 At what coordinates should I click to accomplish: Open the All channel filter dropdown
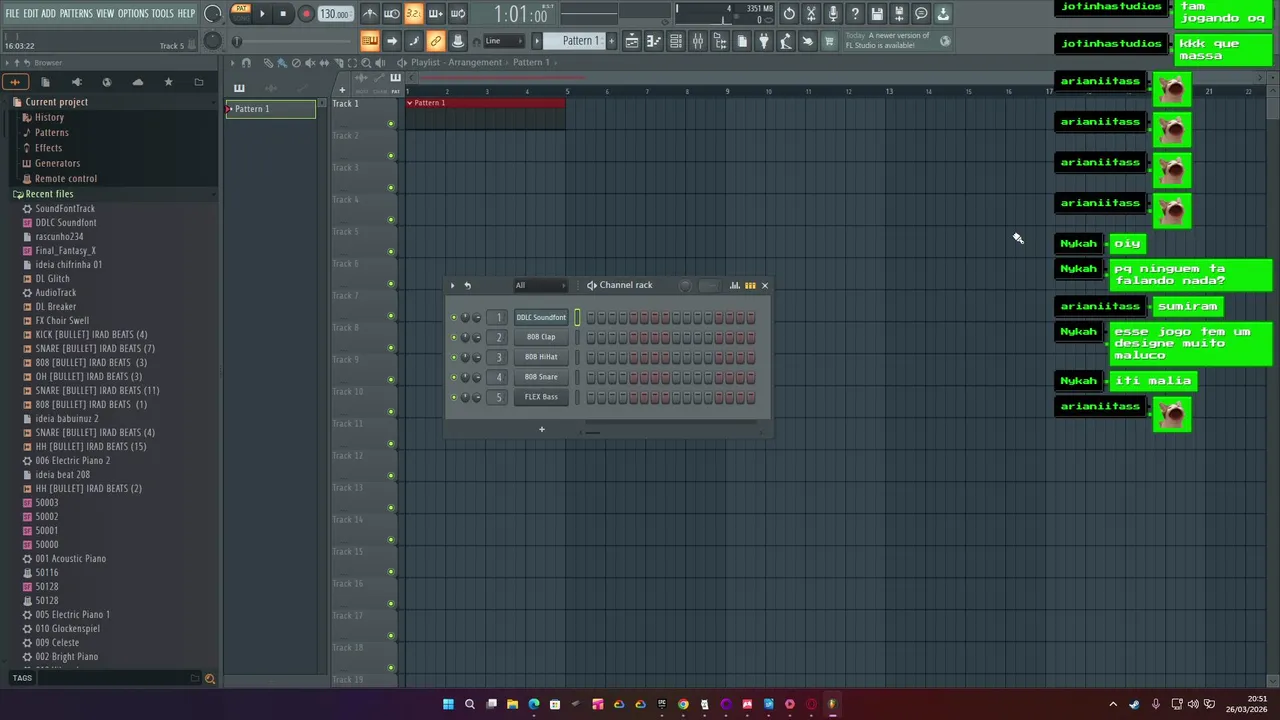(540, 285)
